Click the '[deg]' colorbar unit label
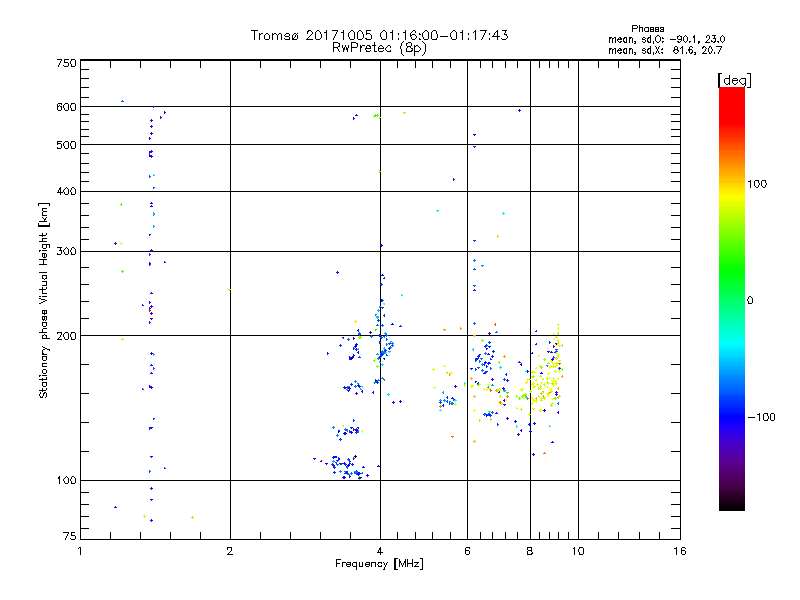This screenshot has height=600, width=800. point(734,80)
